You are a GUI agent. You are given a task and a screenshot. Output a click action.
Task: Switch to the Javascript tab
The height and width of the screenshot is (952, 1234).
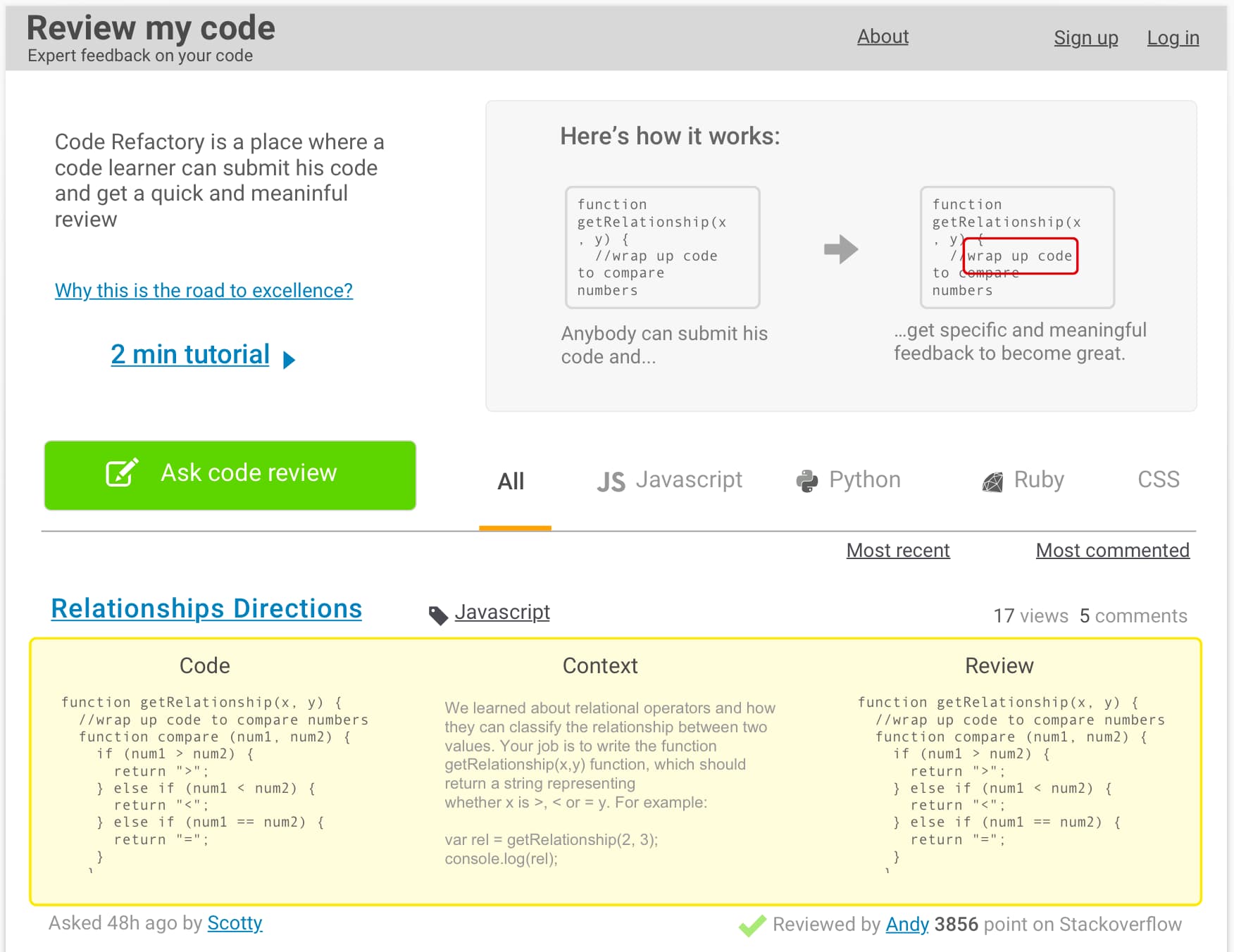(669, 480)
